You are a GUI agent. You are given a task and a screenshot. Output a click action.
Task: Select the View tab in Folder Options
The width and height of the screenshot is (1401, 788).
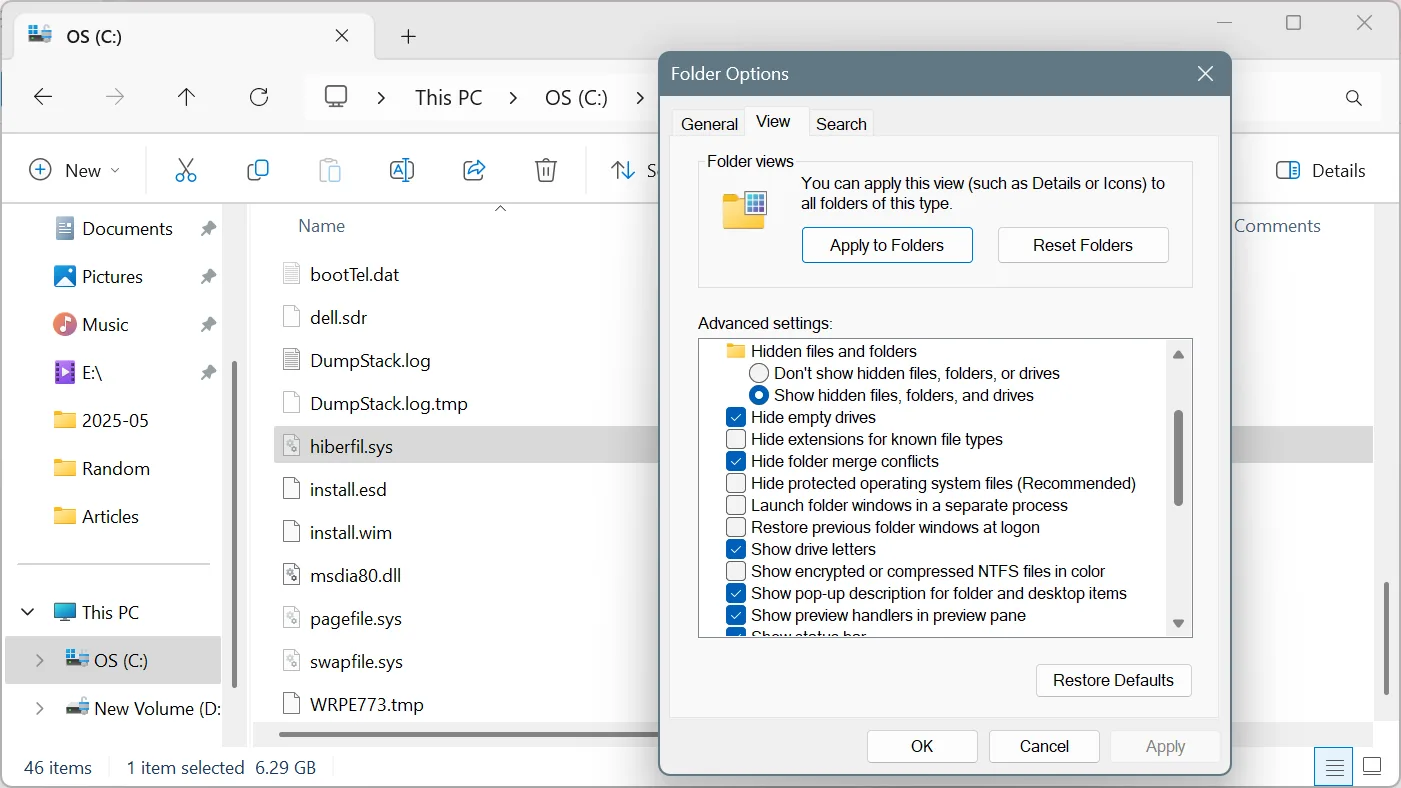[773, 121]
